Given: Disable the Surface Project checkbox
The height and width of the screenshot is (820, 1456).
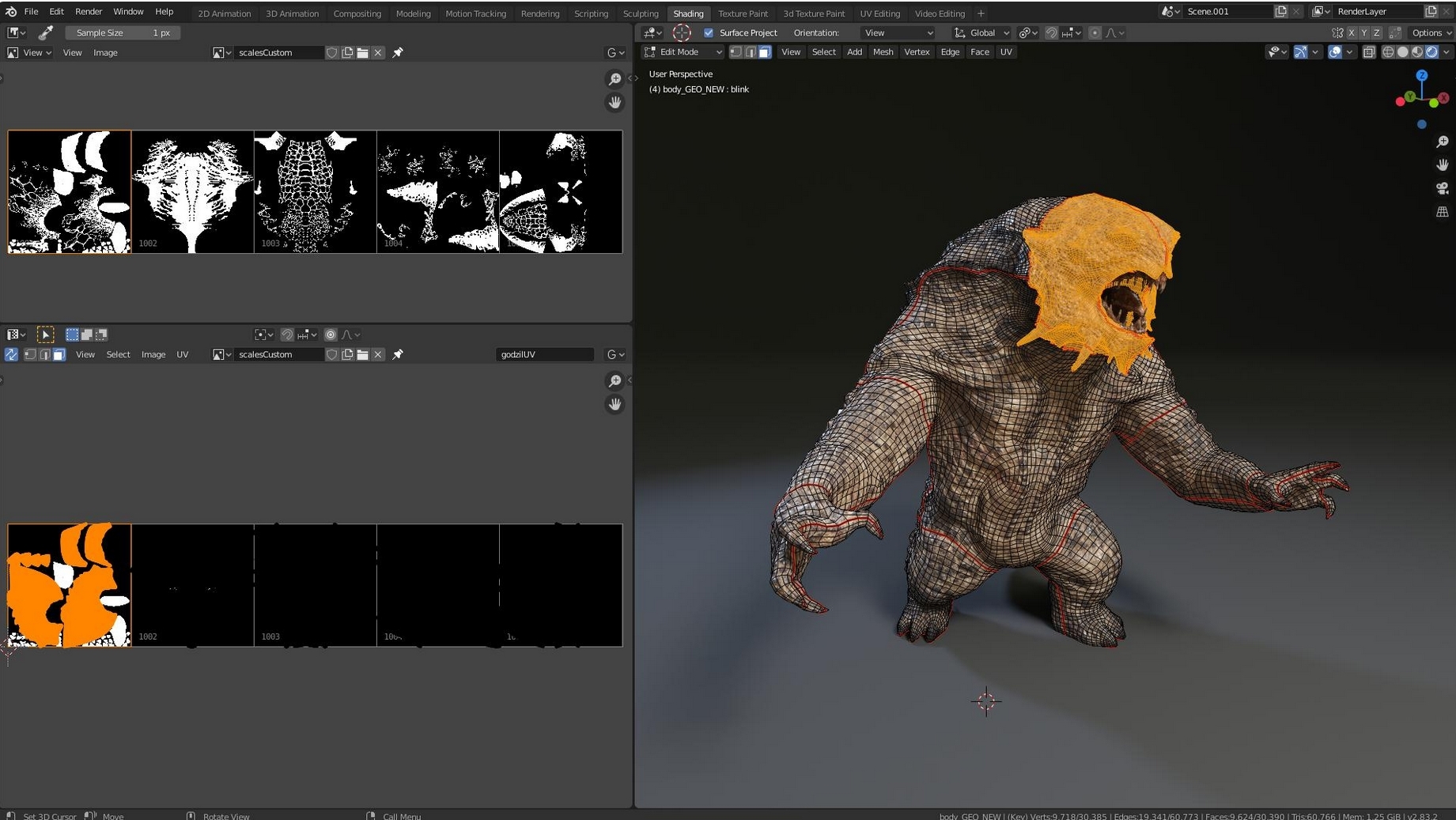Looking at the screenshot, I should (x=709, y=32).
